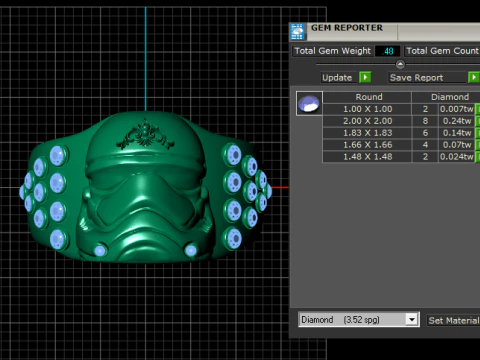Click the 0.07tw weight cell
The height and width of the screenshot is (360, 480).
point(456,145)
